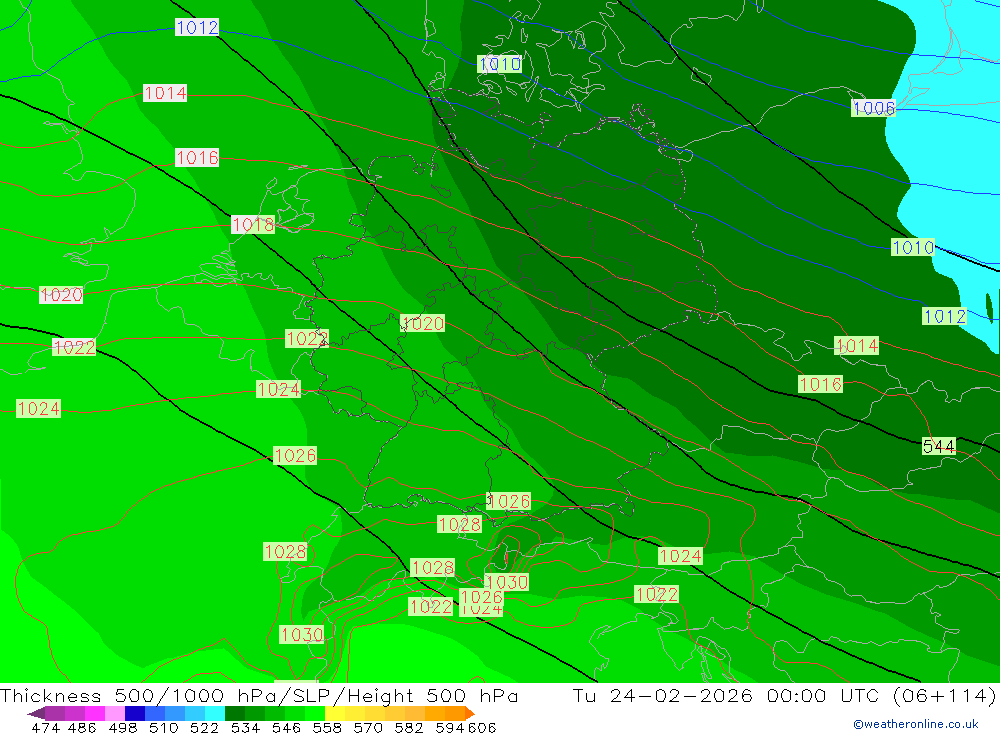Click the 522 legend value
The width and height of the screenshot is (1000, 733).
pos(204,727)
